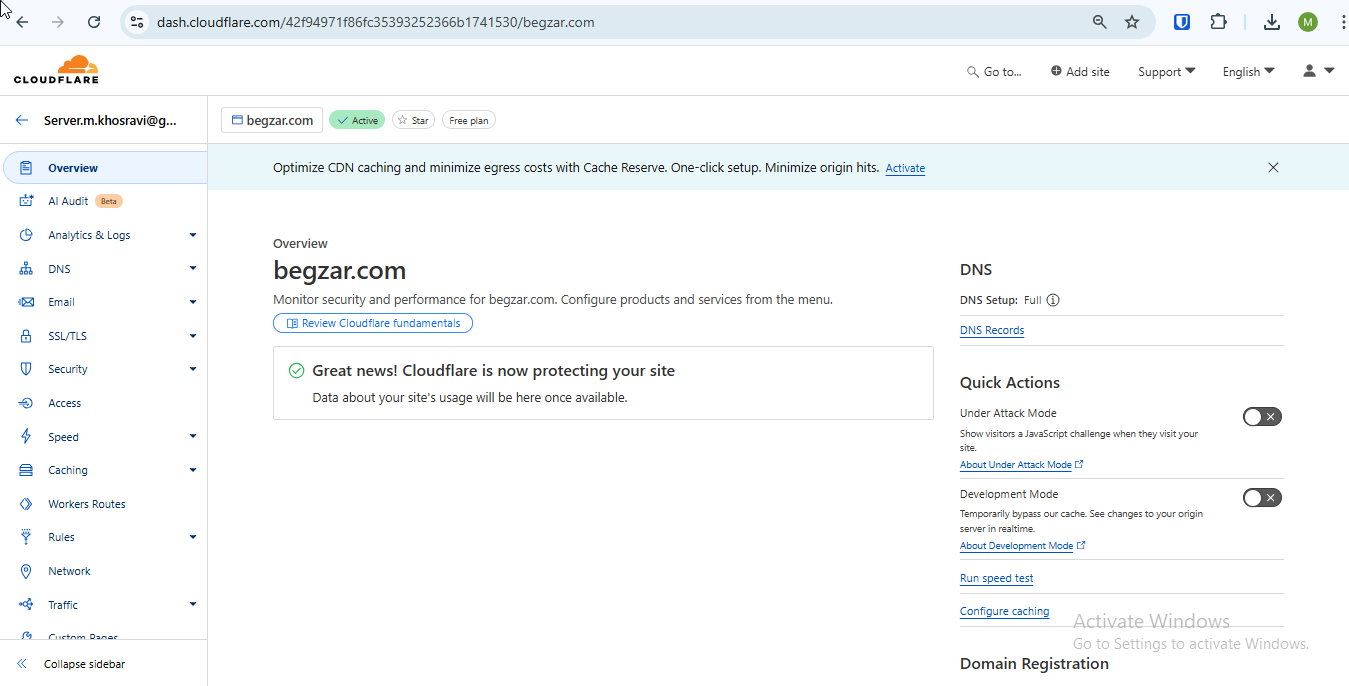The width and height of the screenshot is (1349, 686).
Task: Star the begzar.com site
Action: click(413, 120)
